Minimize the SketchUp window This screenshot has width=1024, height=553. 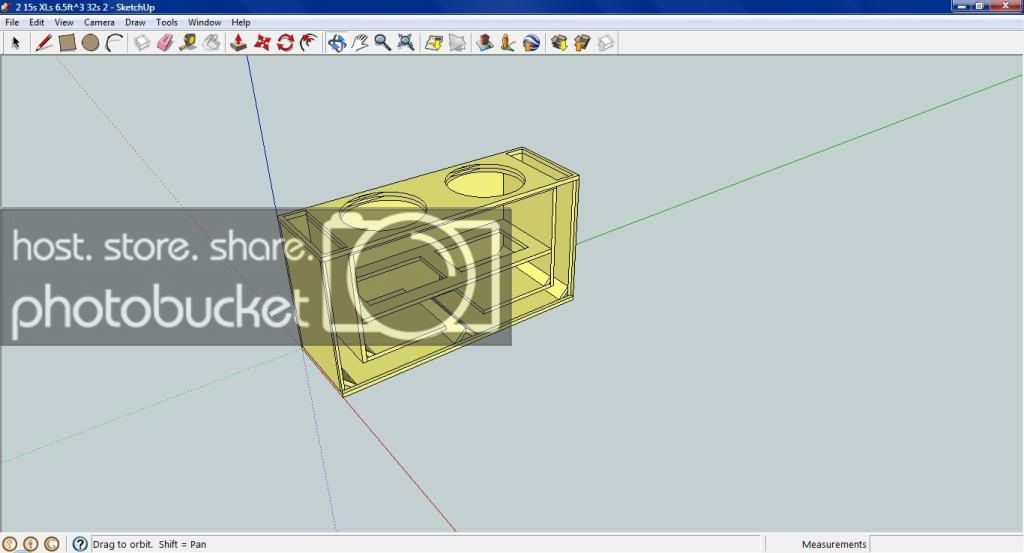tap(961, 6)
